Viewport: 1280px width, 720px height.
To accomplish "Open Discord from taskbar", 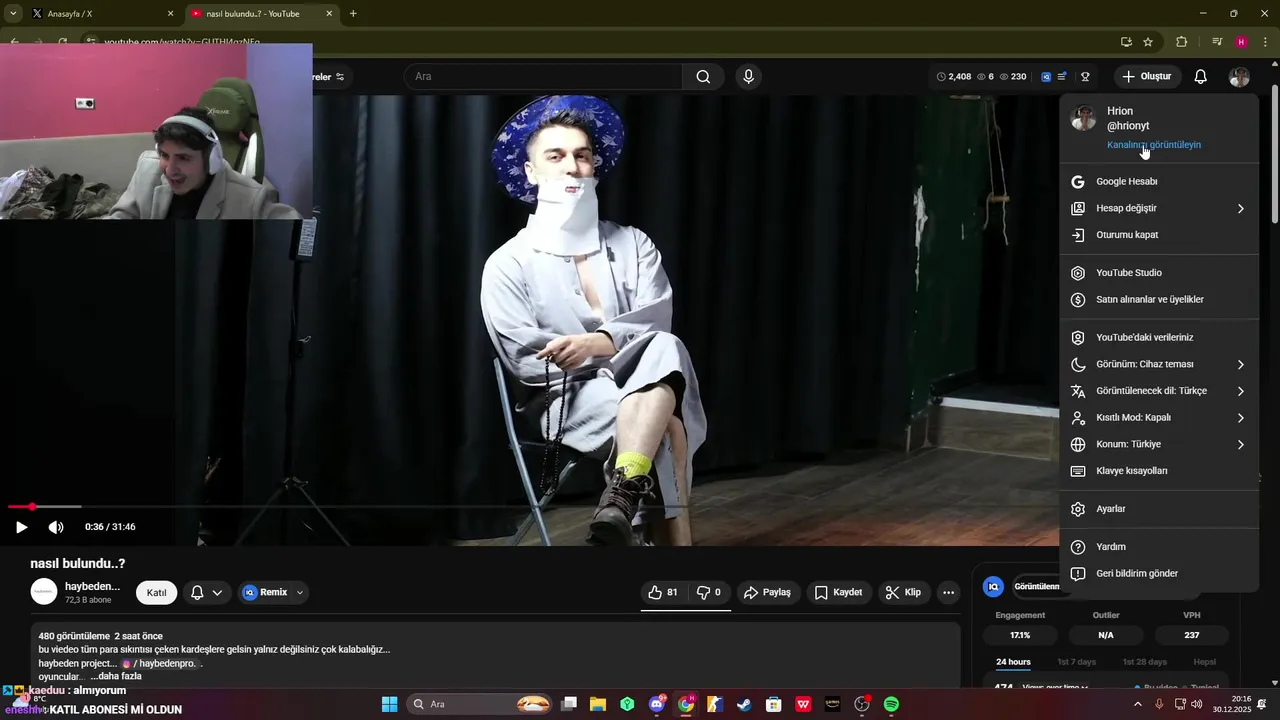I will pyautogui.click(x=656, y=704).
